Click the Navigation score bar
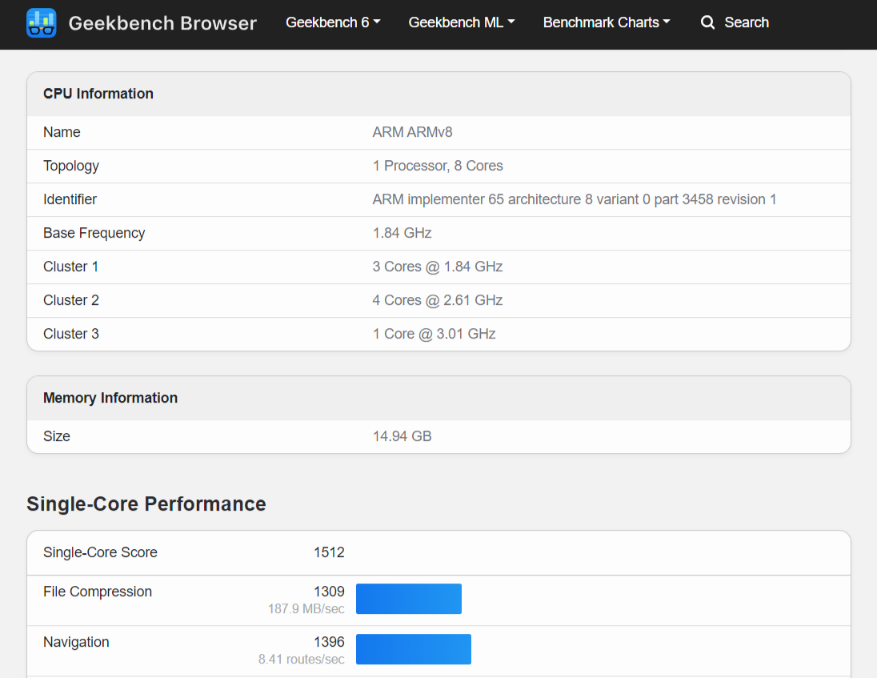 point(413,649)
